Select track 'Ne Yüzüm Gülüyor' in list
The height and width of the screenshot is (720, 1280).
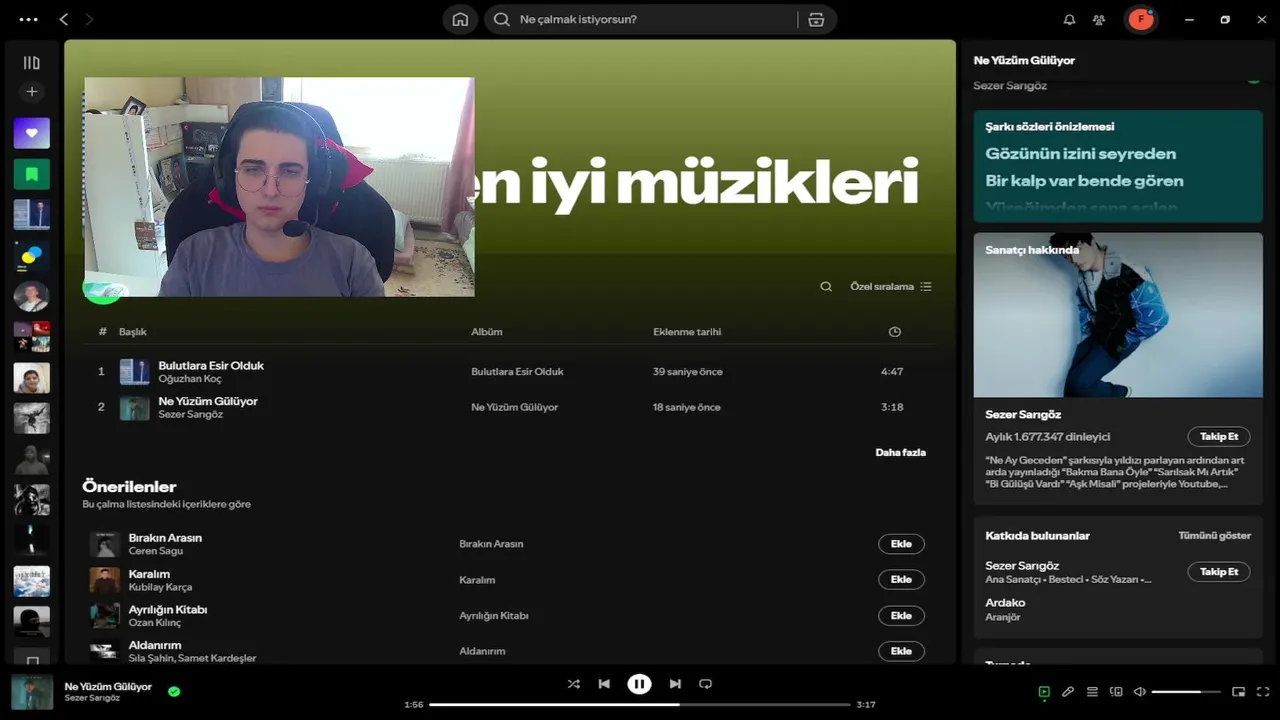tap(208, 401)
